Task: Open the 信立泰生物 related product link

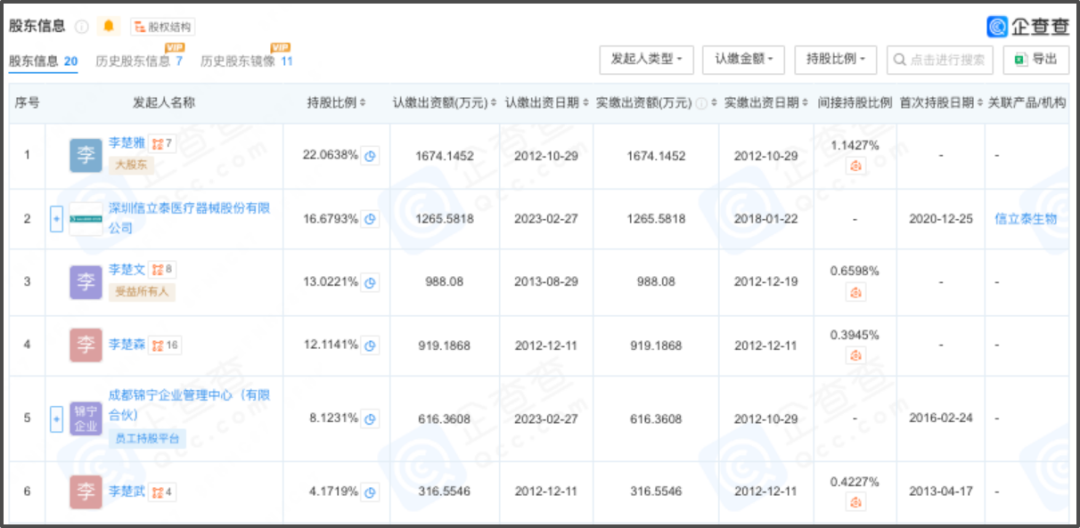Action: [x=1026, y=219]
